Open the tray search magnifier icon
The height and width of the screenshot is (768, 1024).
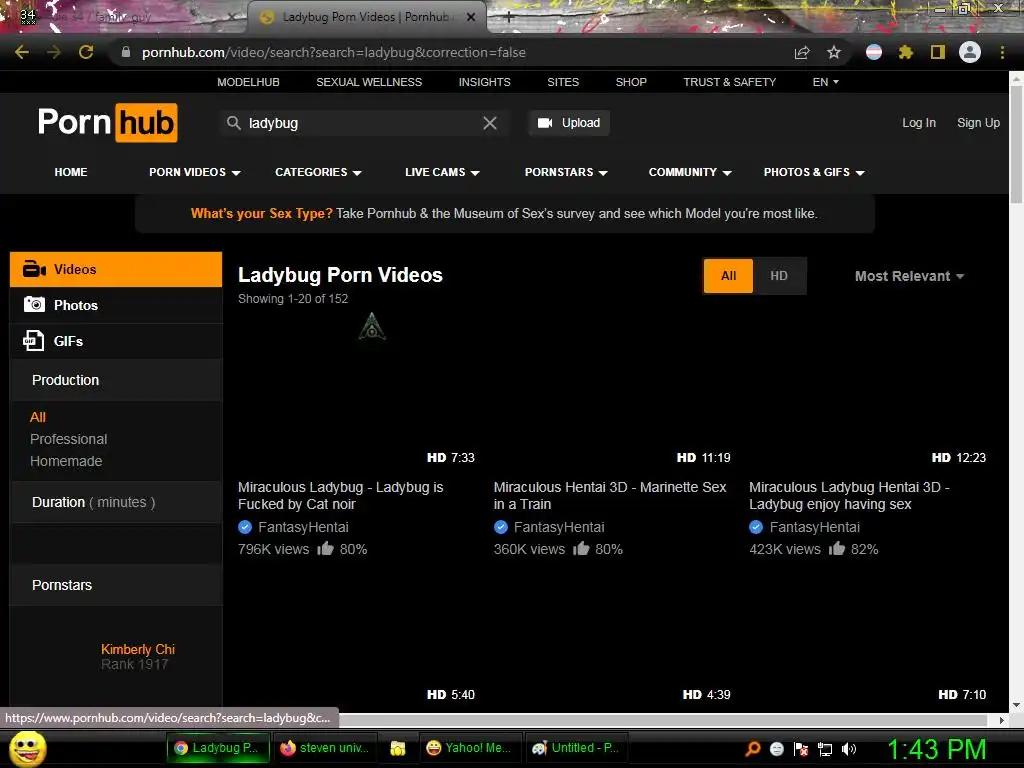(x=753, y=748)
